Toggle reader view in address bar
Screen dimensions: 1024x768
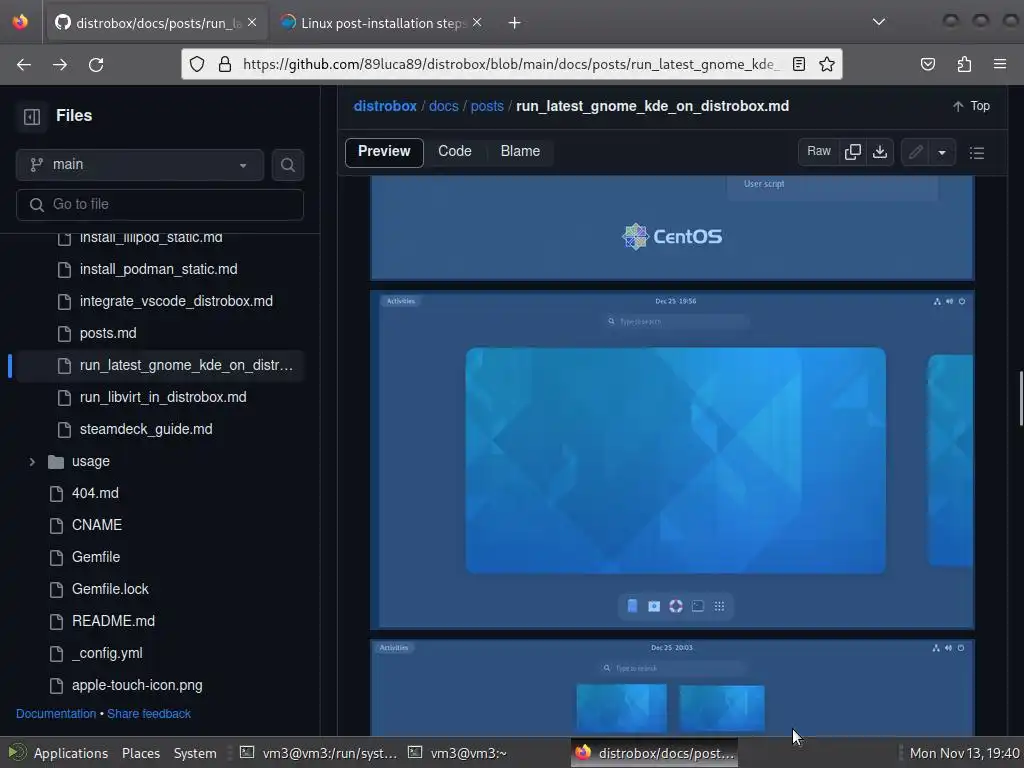798,64
